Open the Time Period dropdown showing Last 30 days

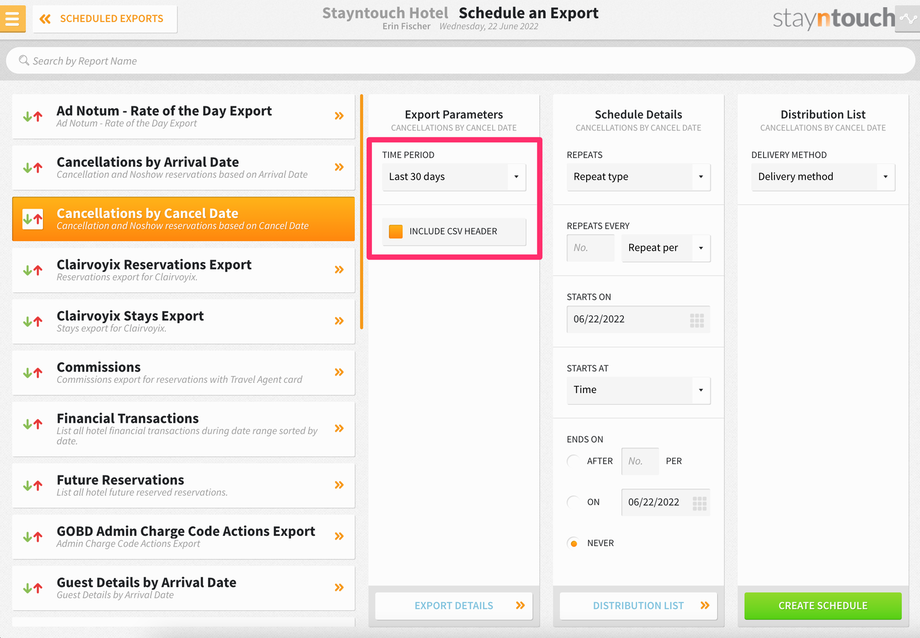pyautogui.click(x=454, y=177)
